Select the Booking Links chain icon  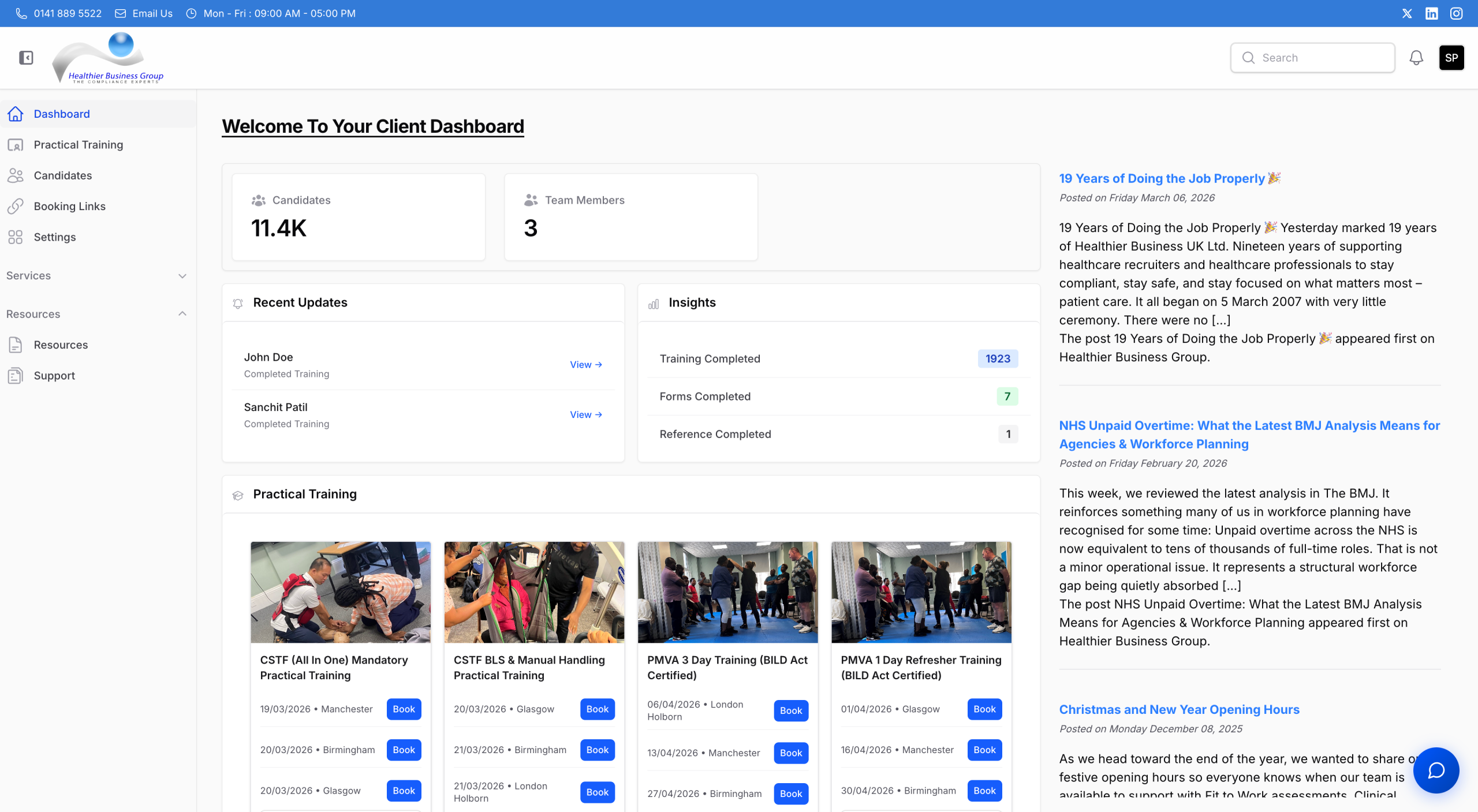coord(15,206)
